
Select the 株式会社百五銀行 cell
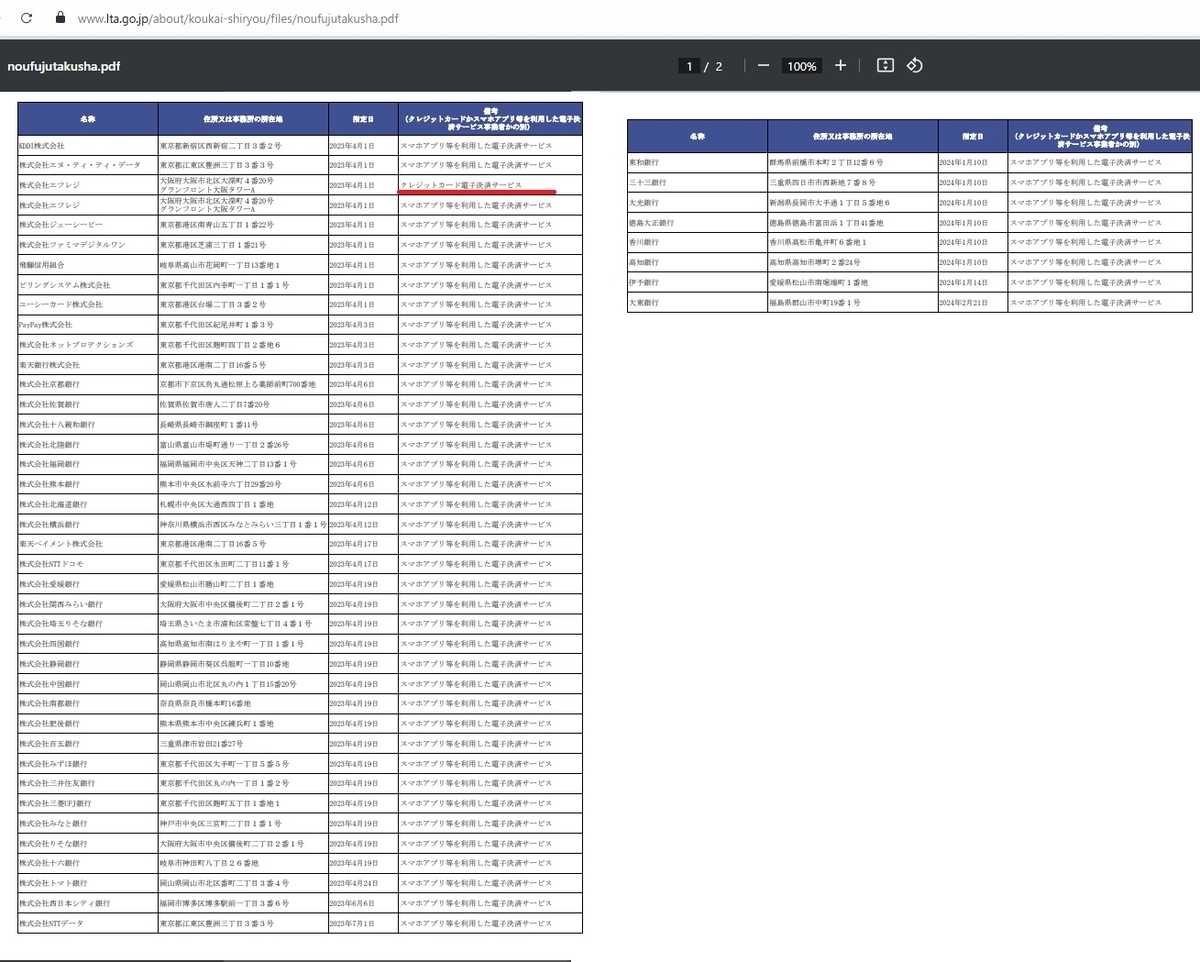(x=88, y=744)
